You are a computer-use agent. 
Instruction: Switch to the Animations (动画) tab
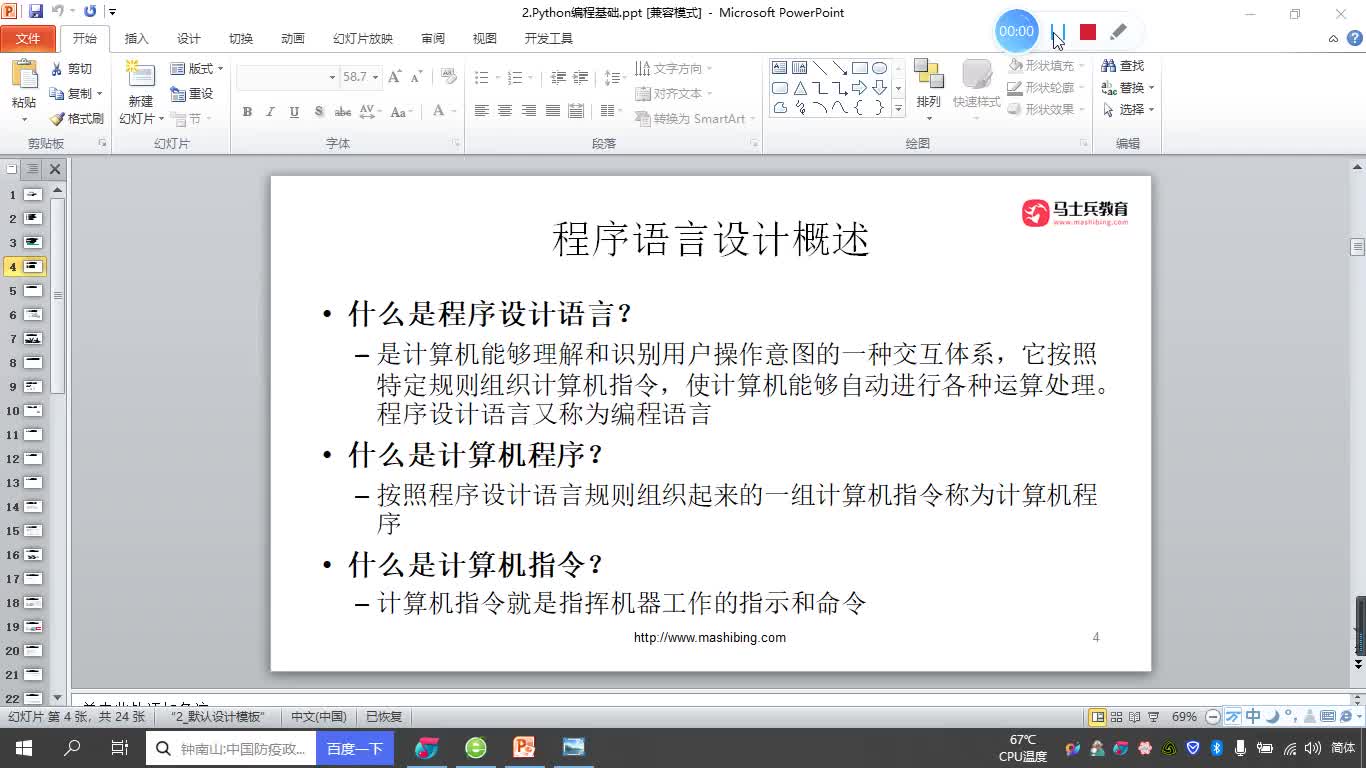[292, 38]
